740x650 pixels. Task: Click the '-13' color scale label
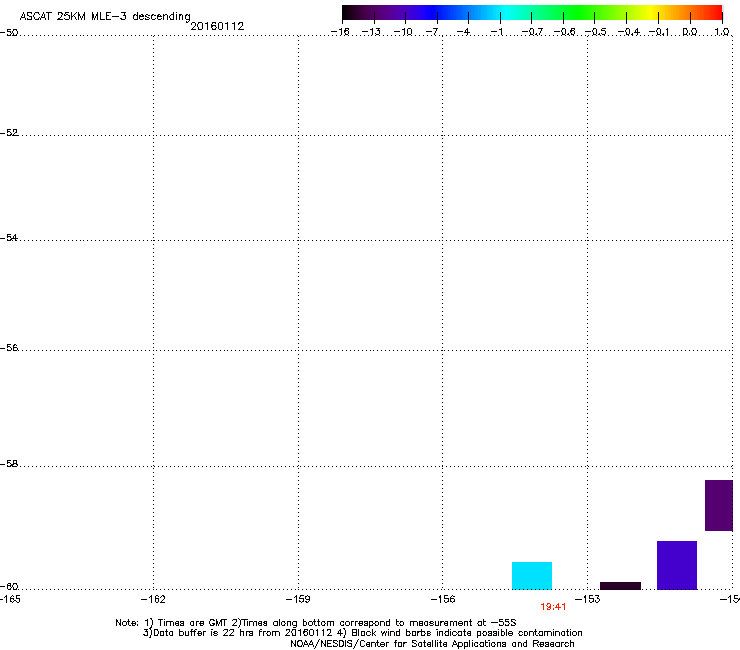(x=371, y=32)
